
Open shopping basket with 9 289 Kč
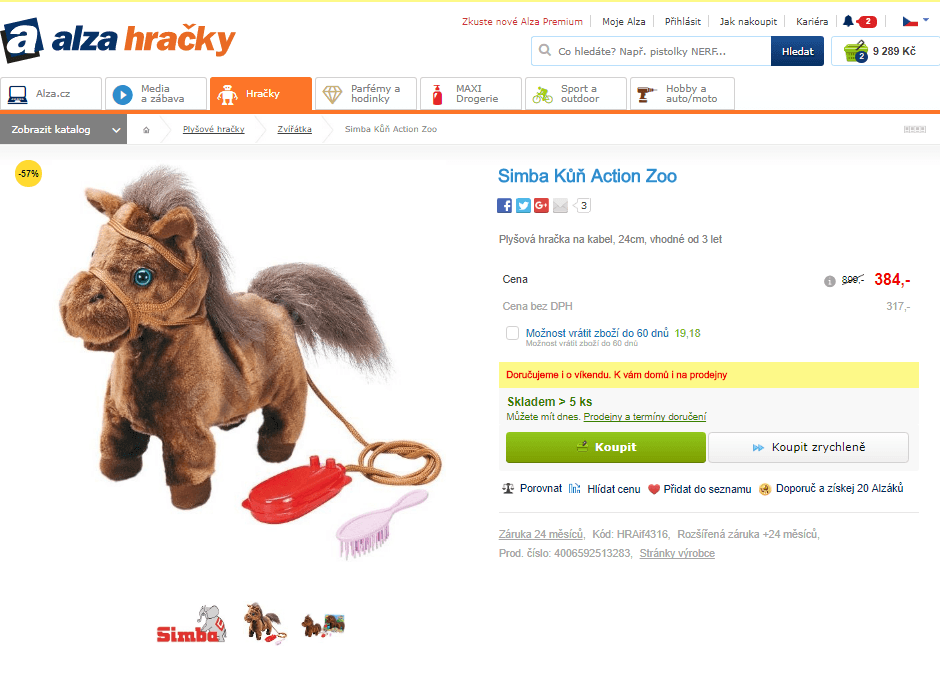point(885,51)
